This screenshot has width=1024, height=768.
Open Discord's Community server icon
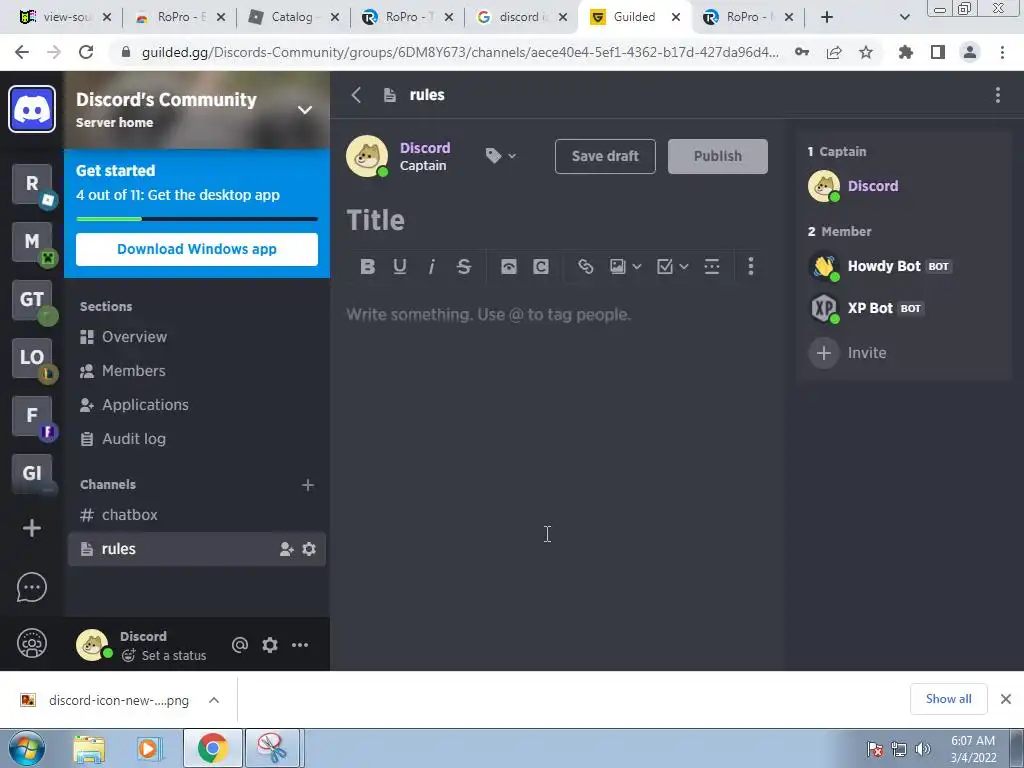[32, 109]
